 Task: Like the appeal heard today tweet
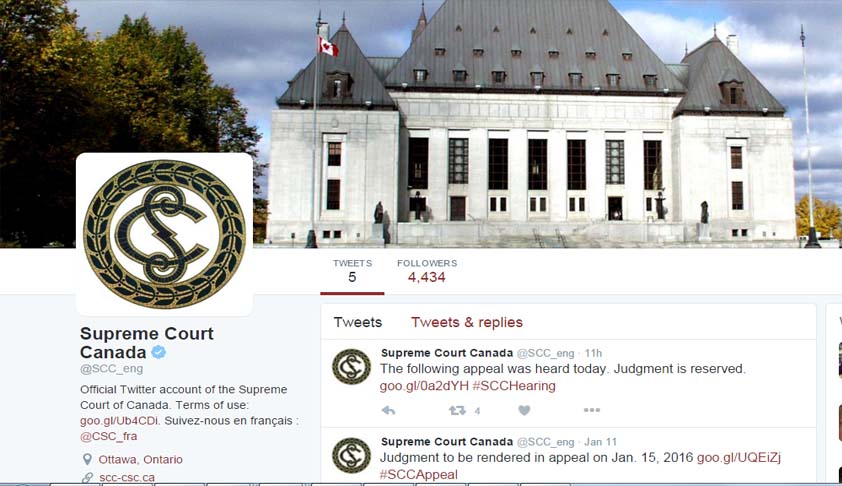[525, 410]
